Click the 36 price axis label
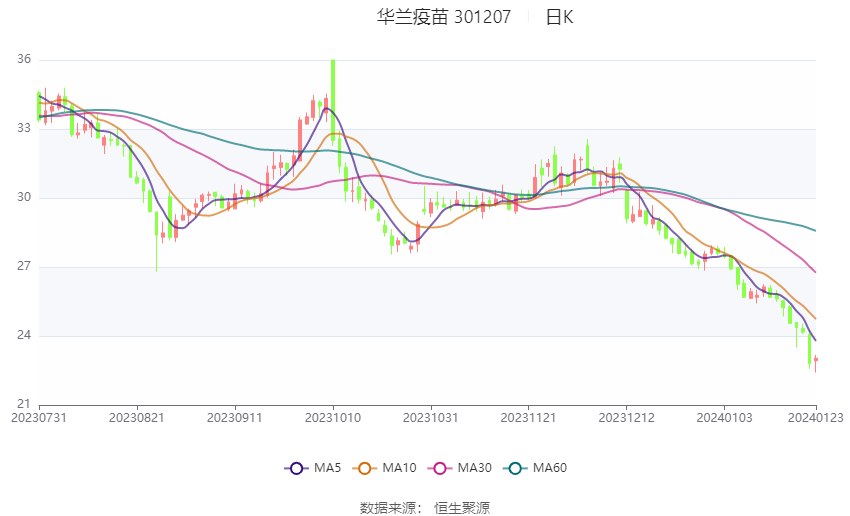The image size is (850, 516). click(24, 59)
